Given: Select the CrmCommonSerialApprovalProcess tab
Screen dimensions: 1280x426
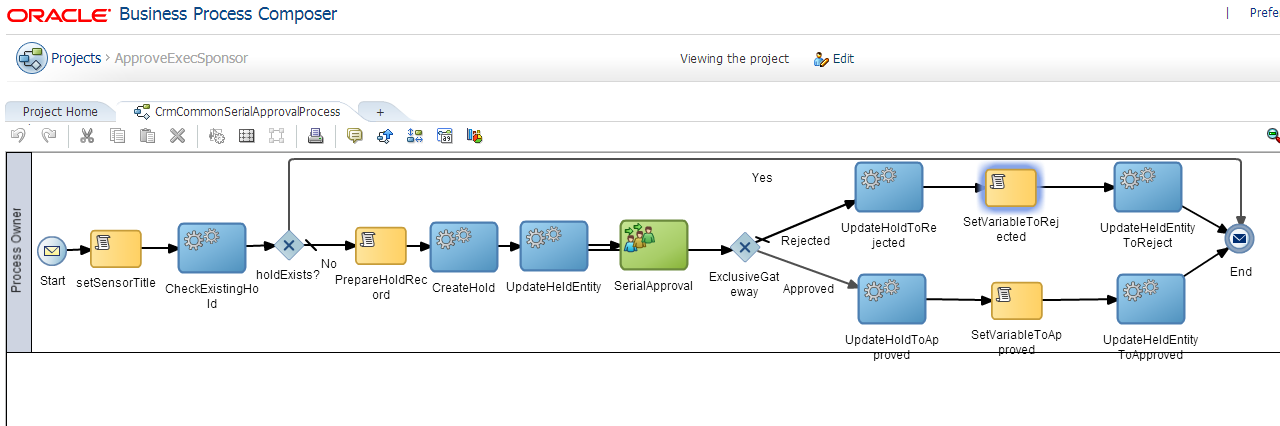Looking at the screenshot, I should [x=237, y=112].
